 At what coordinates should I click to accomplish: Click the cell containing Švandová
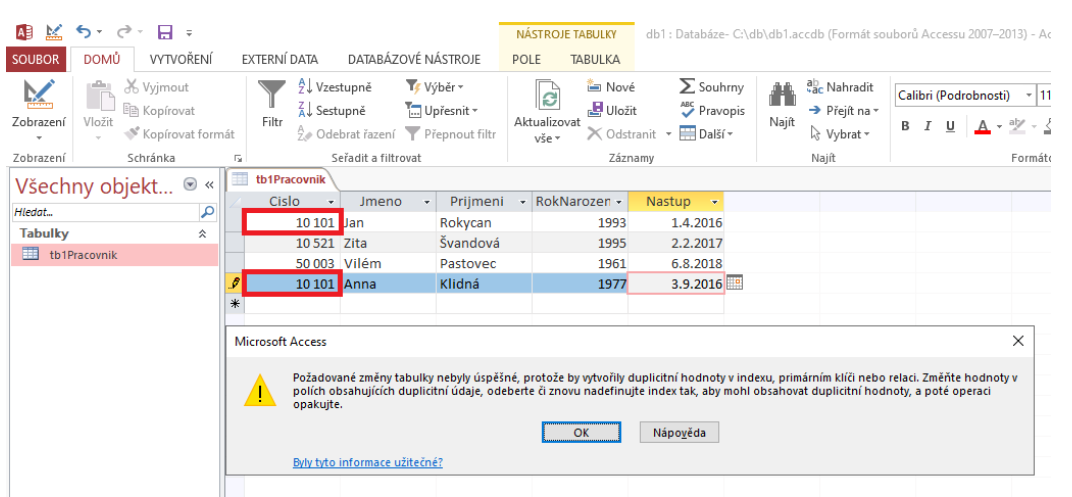[484, 243]
